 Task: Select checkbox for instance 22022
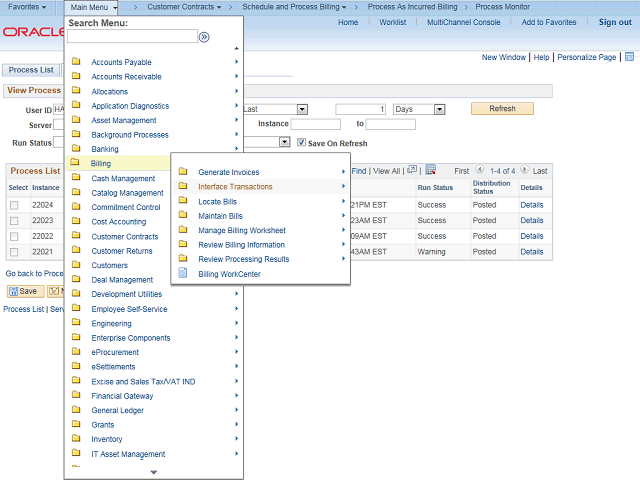(14, 237)
